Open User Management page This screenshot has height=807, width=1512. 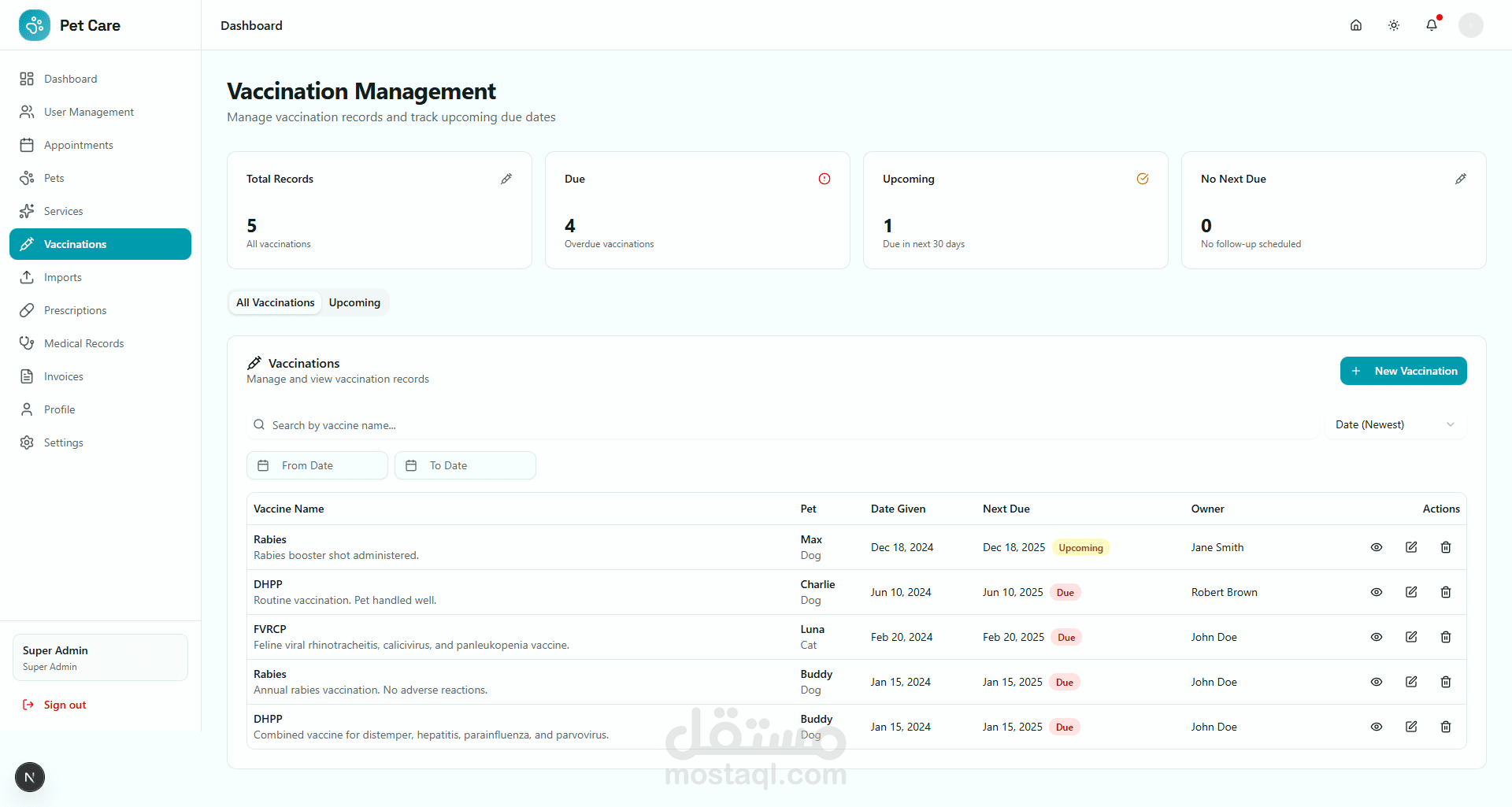(100, 112)
